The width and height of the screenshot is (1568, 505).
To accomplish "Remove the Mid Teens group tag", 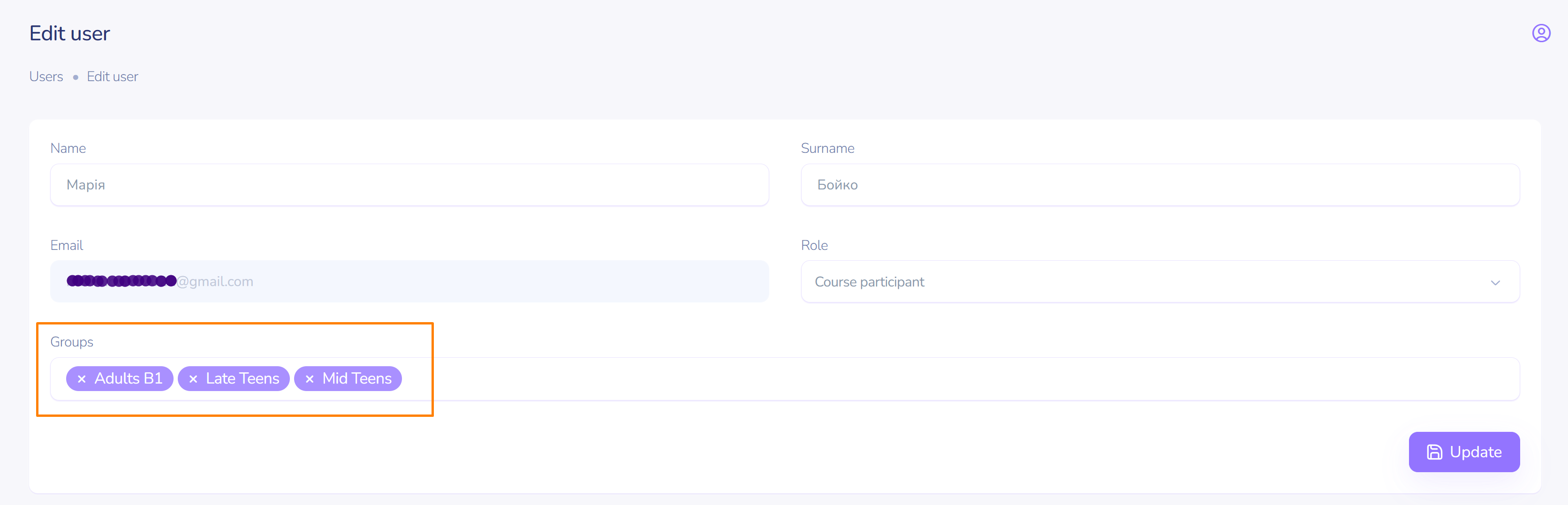I will pos(309,379).
